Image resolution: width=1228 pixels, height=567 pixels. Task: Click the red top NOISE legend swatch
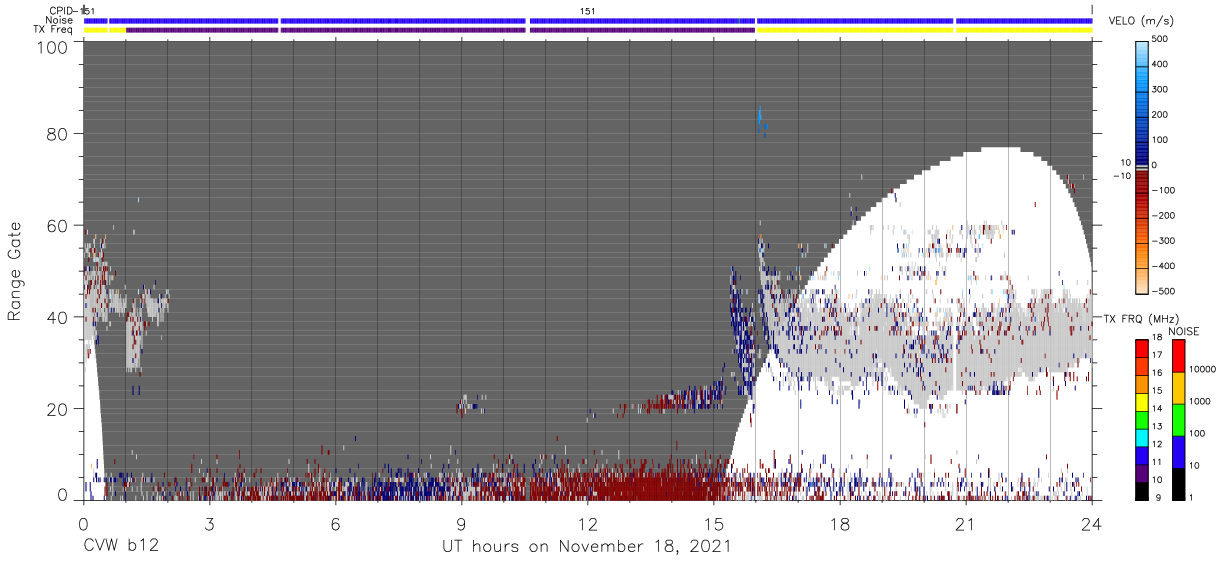[1179, 356]
